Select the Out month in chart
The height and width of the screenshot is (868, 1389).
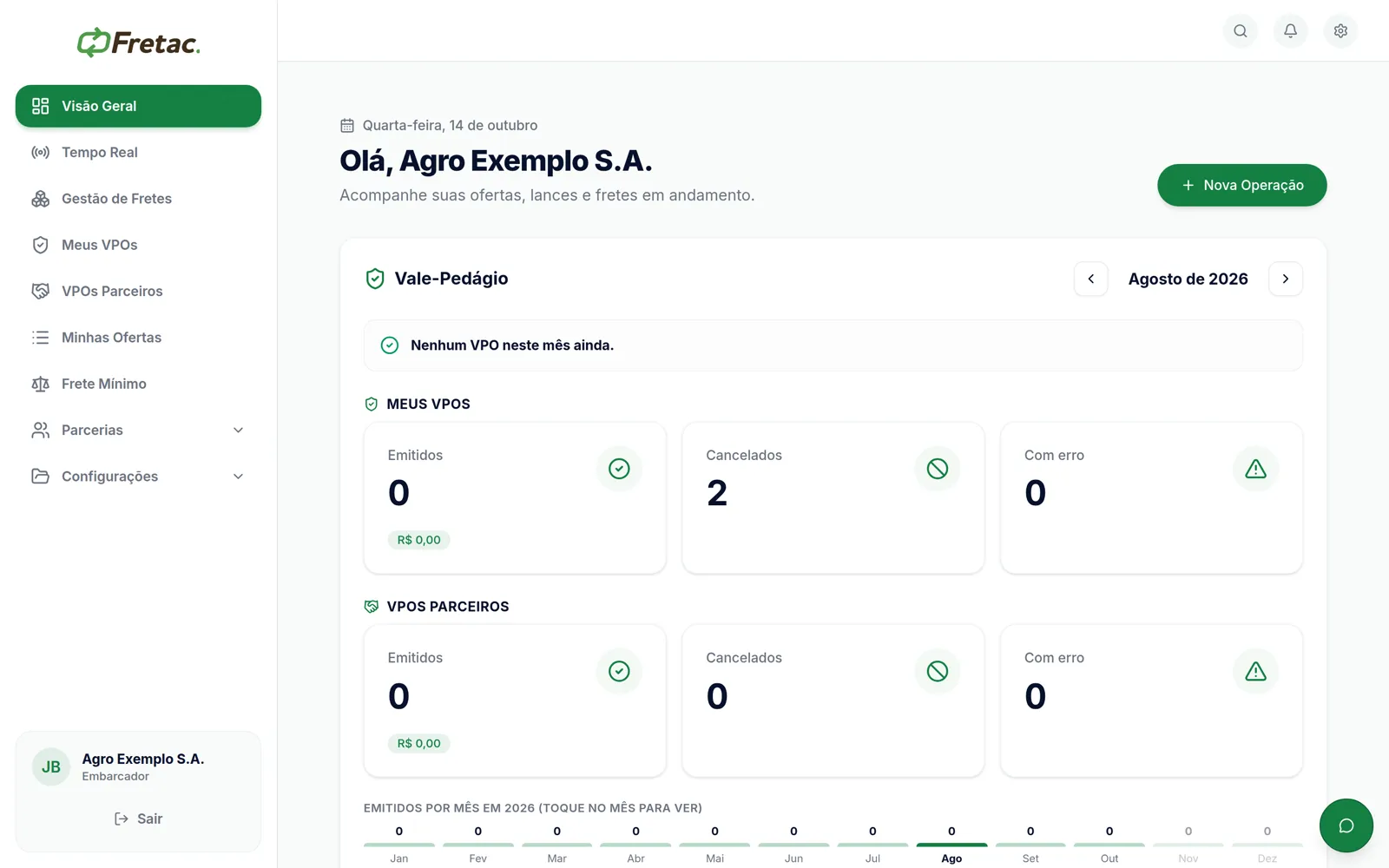pyautogui.click(x=1109, y=845)
